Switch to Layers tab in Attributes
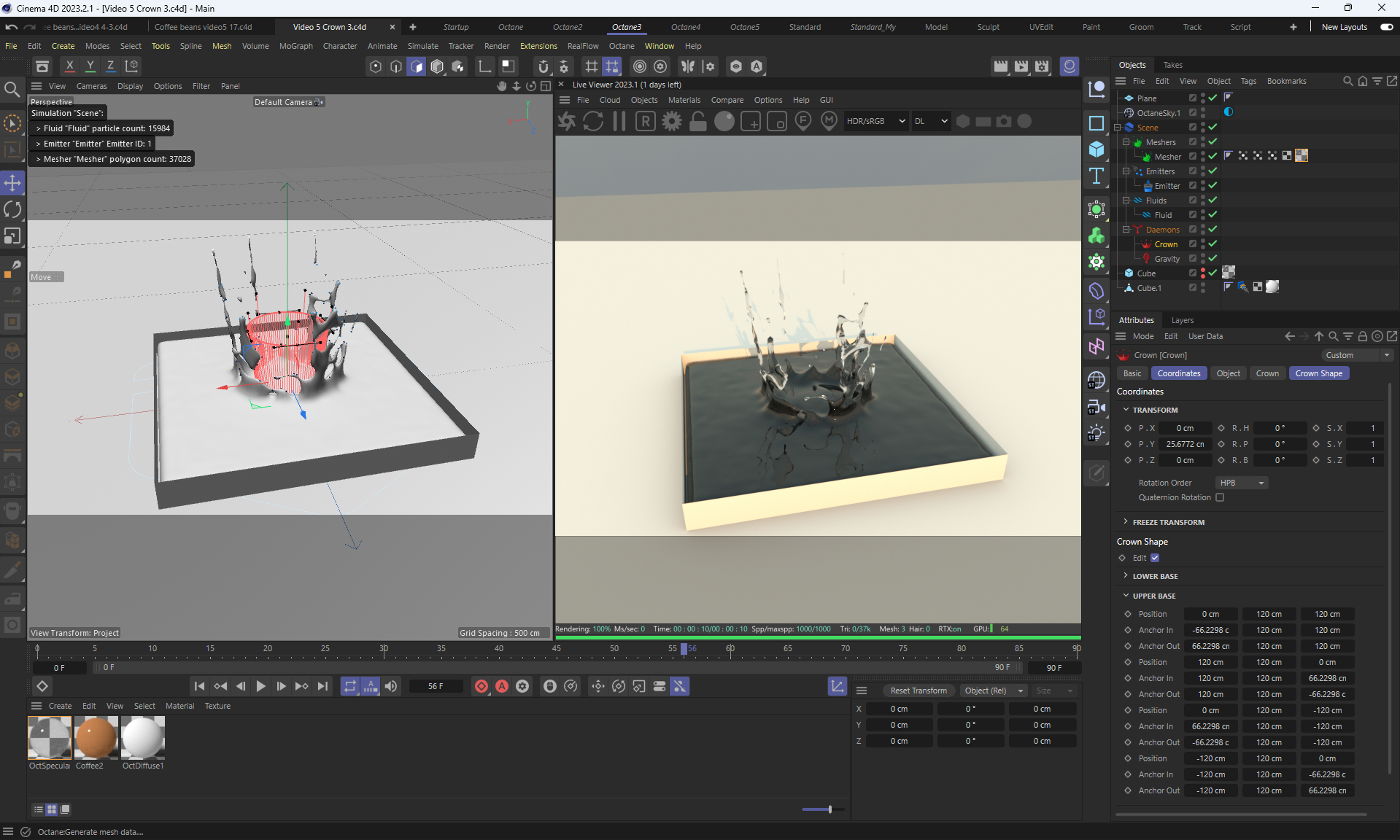This screenshot has width=1400, height=840. coord(1182,320)
